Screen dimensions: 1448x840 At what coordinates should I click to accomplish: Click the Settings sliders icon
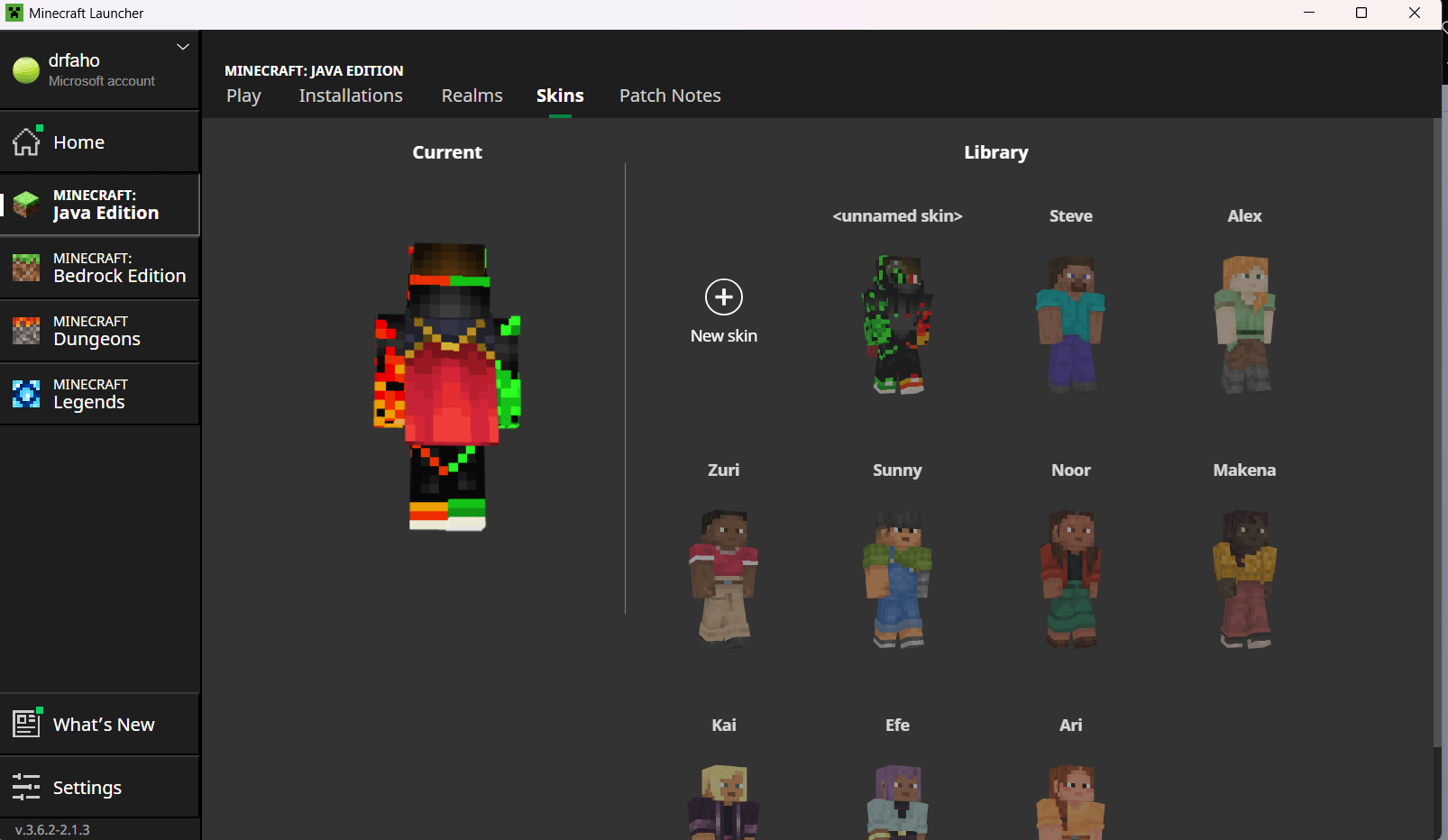26,787
